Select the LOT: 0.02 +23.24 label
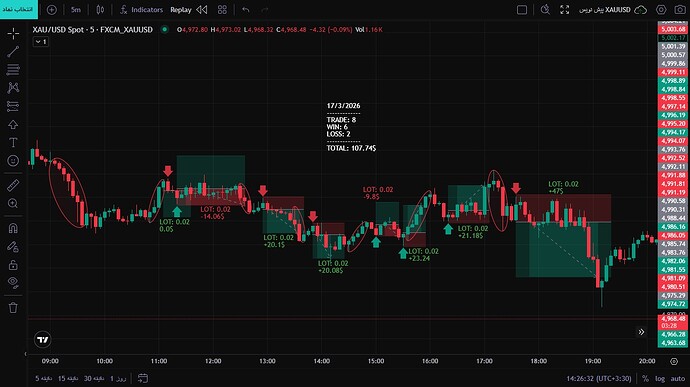 click(x=423, y=254)
